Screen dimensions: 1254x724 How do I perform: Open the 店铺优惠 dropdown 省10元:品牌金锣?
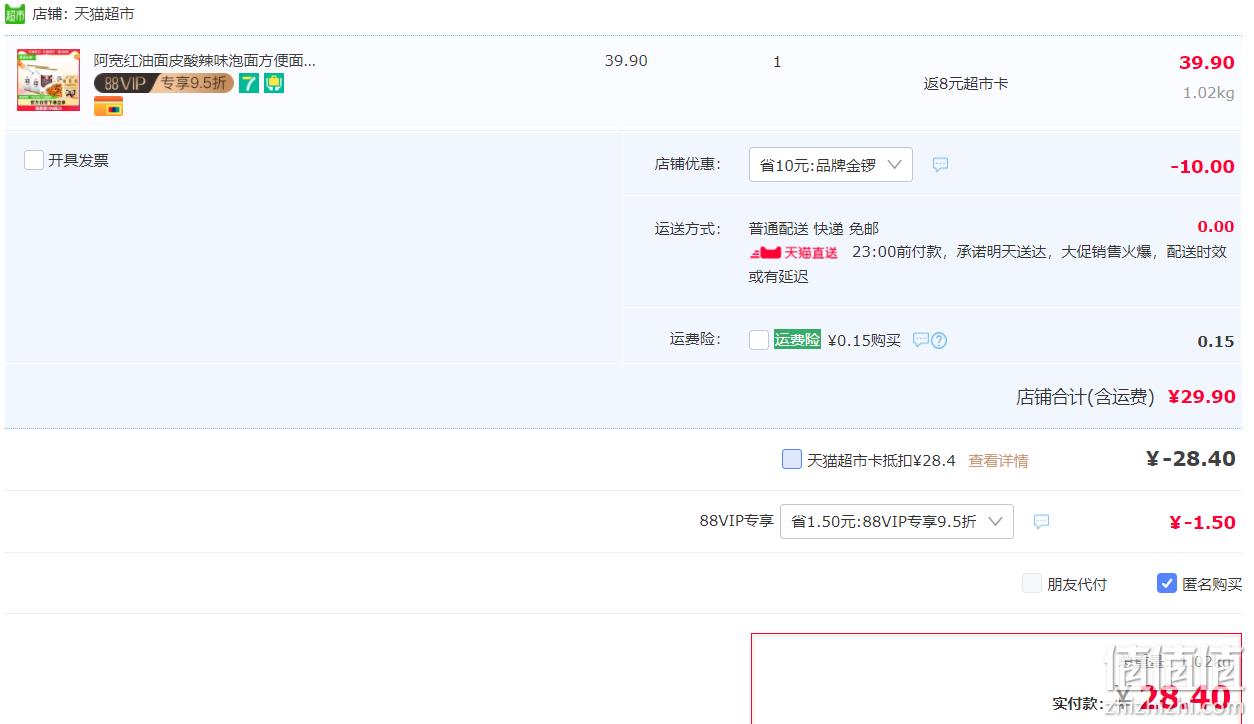(x=830, y=165)
